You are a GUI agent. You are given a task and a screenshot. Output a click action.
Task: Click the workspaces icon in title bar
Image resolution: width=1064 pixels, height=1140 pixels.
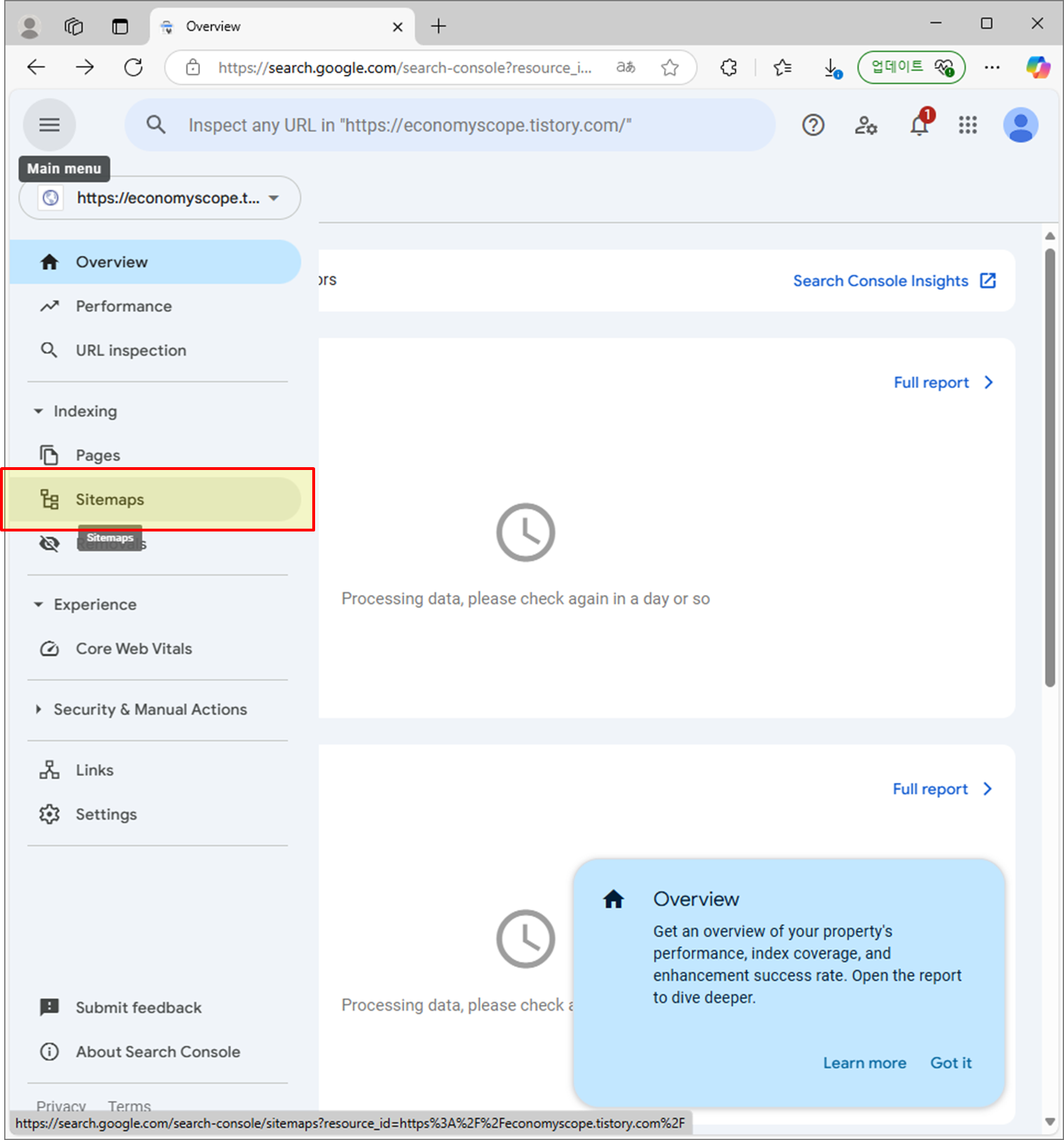pos(74,27)
